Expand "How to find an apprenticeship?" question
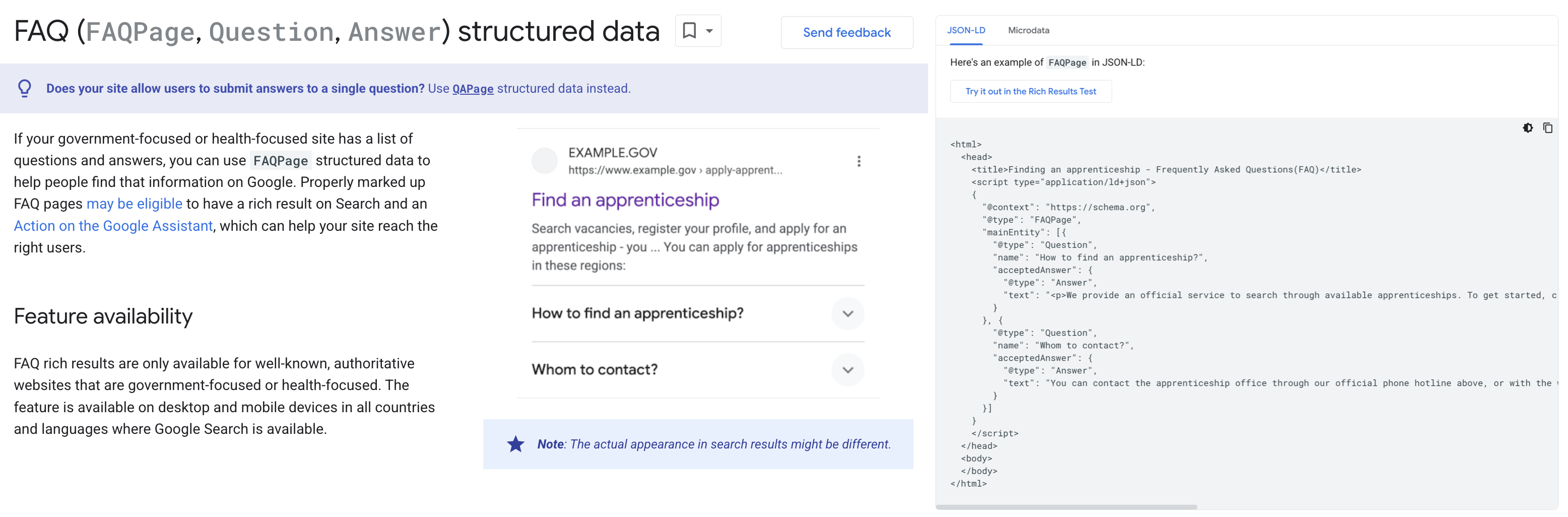Viewport: 1568px width, 517px height. point(847,313)
